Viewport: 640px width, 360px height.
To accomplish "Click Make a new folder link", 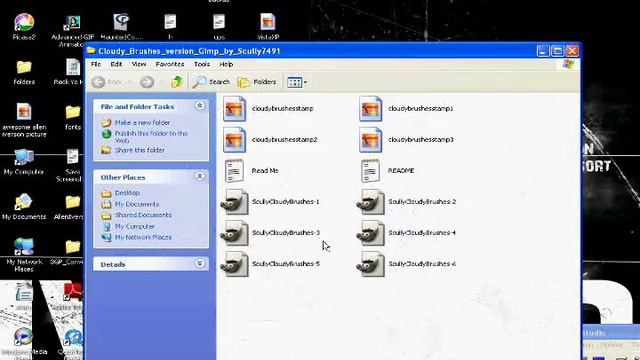I will (x=142, y=122).
